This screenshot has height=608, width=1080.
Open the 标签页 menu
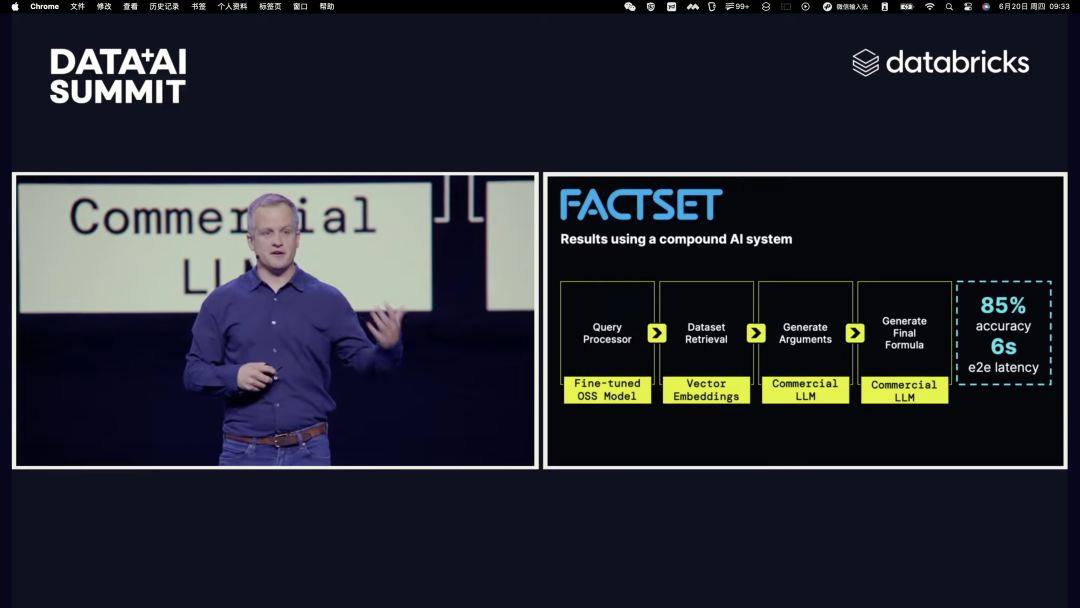270,6
